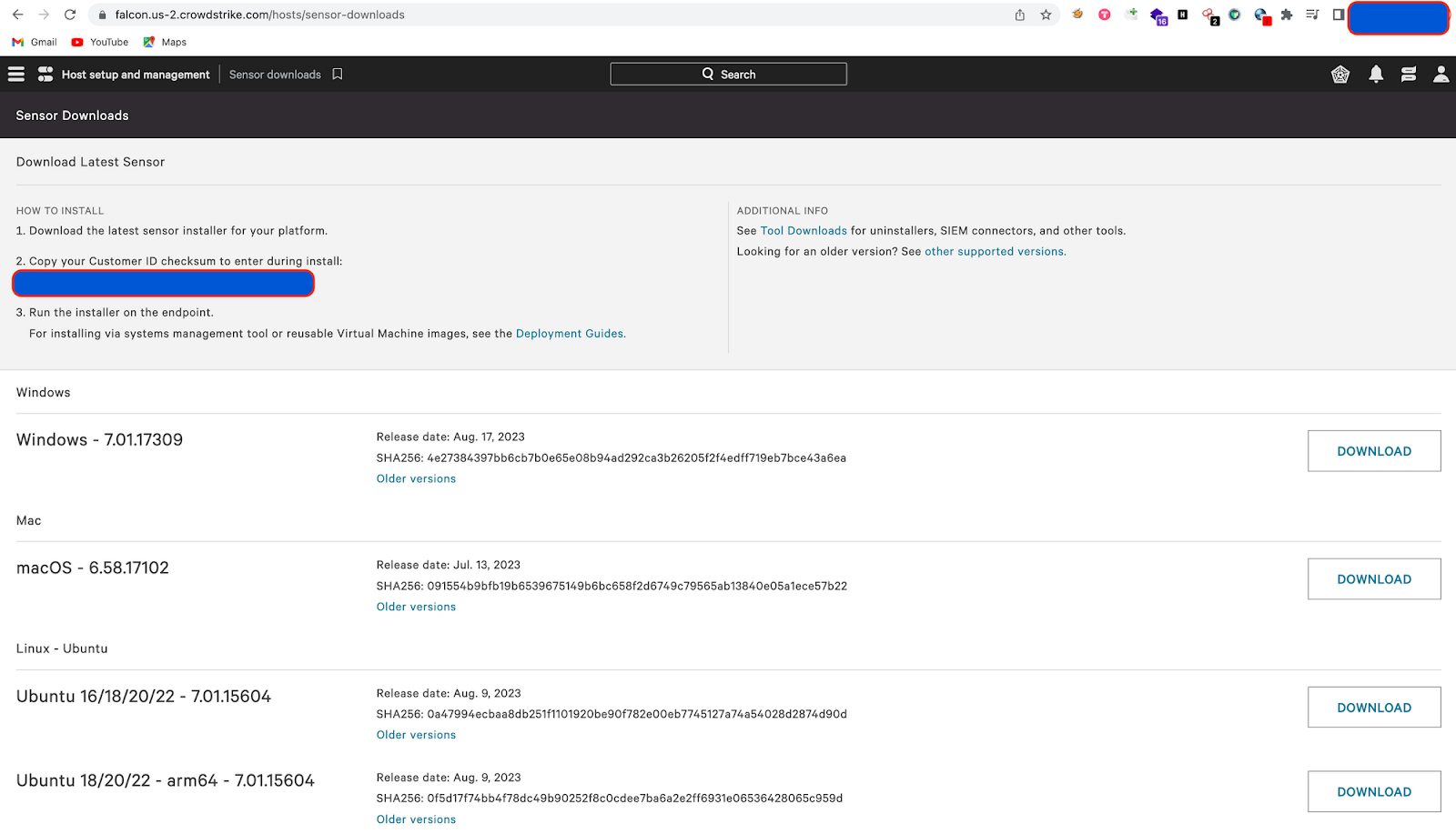Screen dimensions: 1456x834
Task: Click the macOS sensor SHA256 hash text
Action: [x=612, y=587]
